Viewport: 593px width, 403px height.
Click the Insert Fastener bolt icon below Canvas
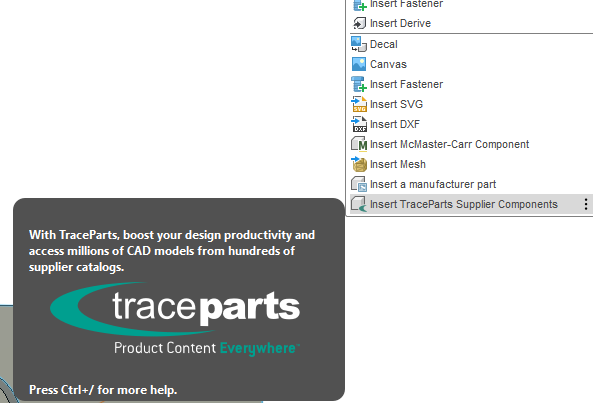[359, 84]
